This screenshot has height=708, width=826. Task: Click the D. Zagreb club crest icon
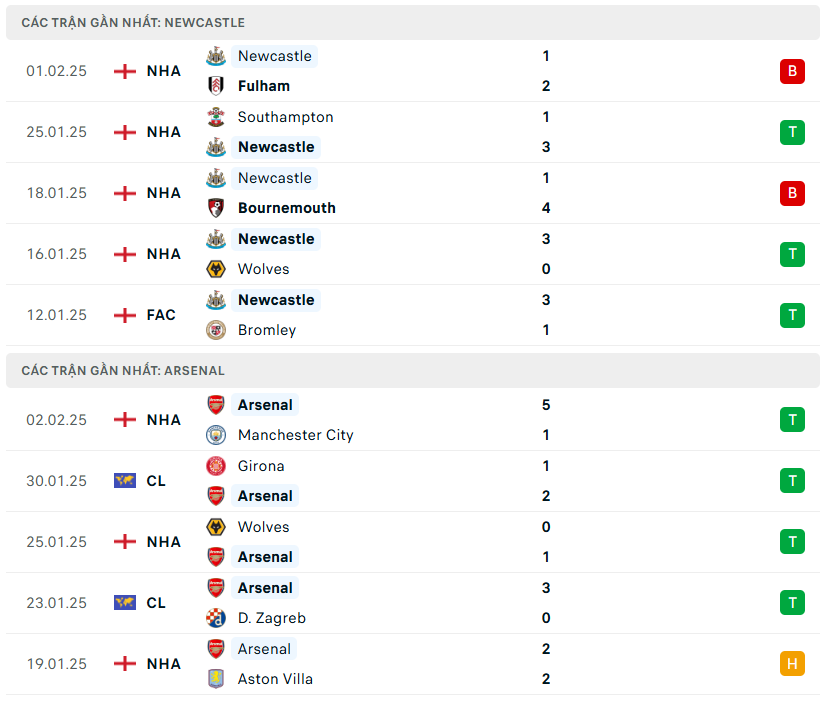coord(216,618)
